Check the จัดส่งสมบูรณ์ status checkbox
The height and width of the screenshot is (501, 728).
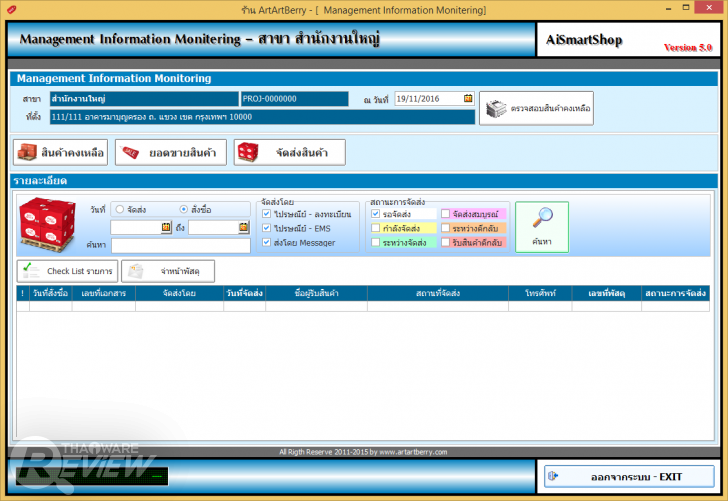tap(446, 214)
